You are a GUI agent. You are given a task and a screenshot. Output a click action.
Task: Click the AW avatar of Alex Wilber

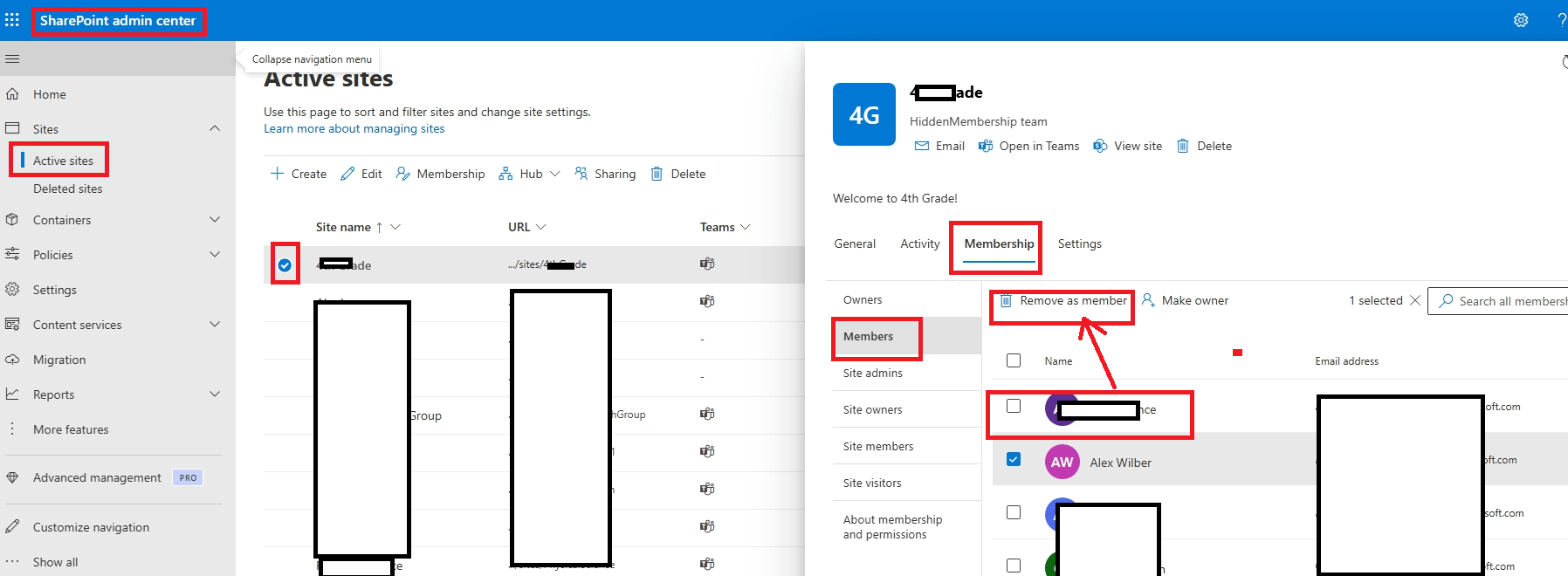1062,462
